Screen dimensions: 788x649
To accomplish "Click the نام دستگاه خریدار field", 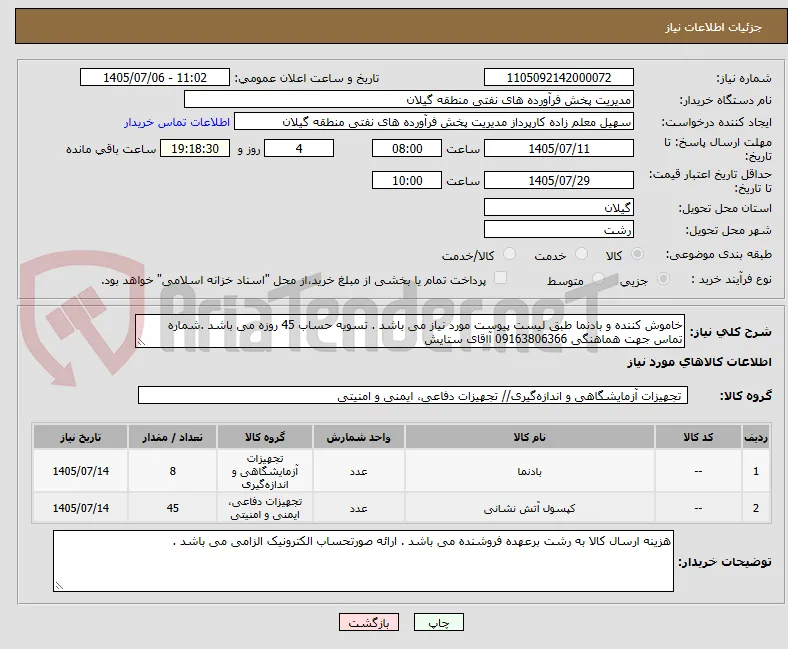I will tap(409, 100).
